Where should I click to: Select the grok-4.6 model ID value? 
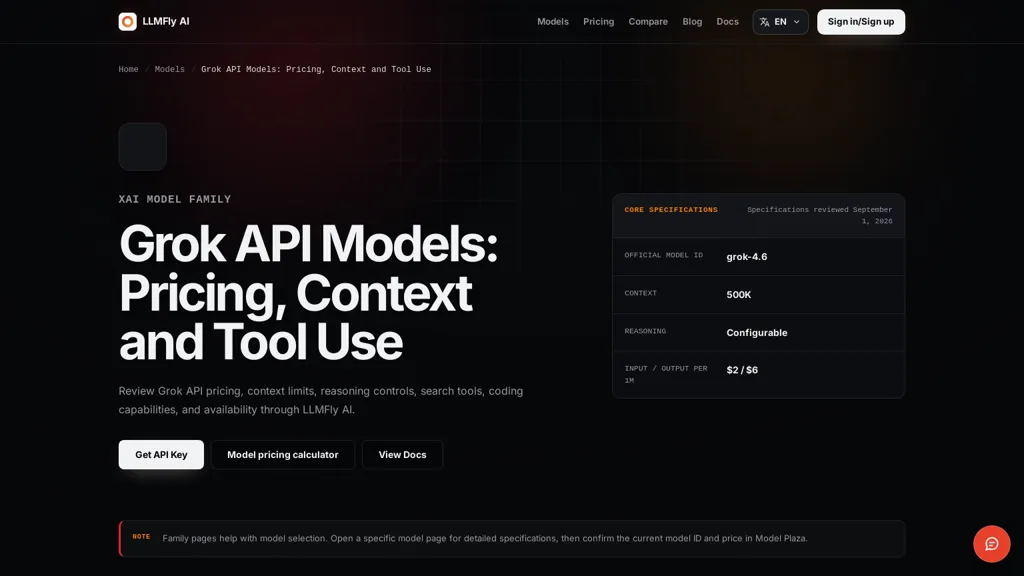(746, 257)
